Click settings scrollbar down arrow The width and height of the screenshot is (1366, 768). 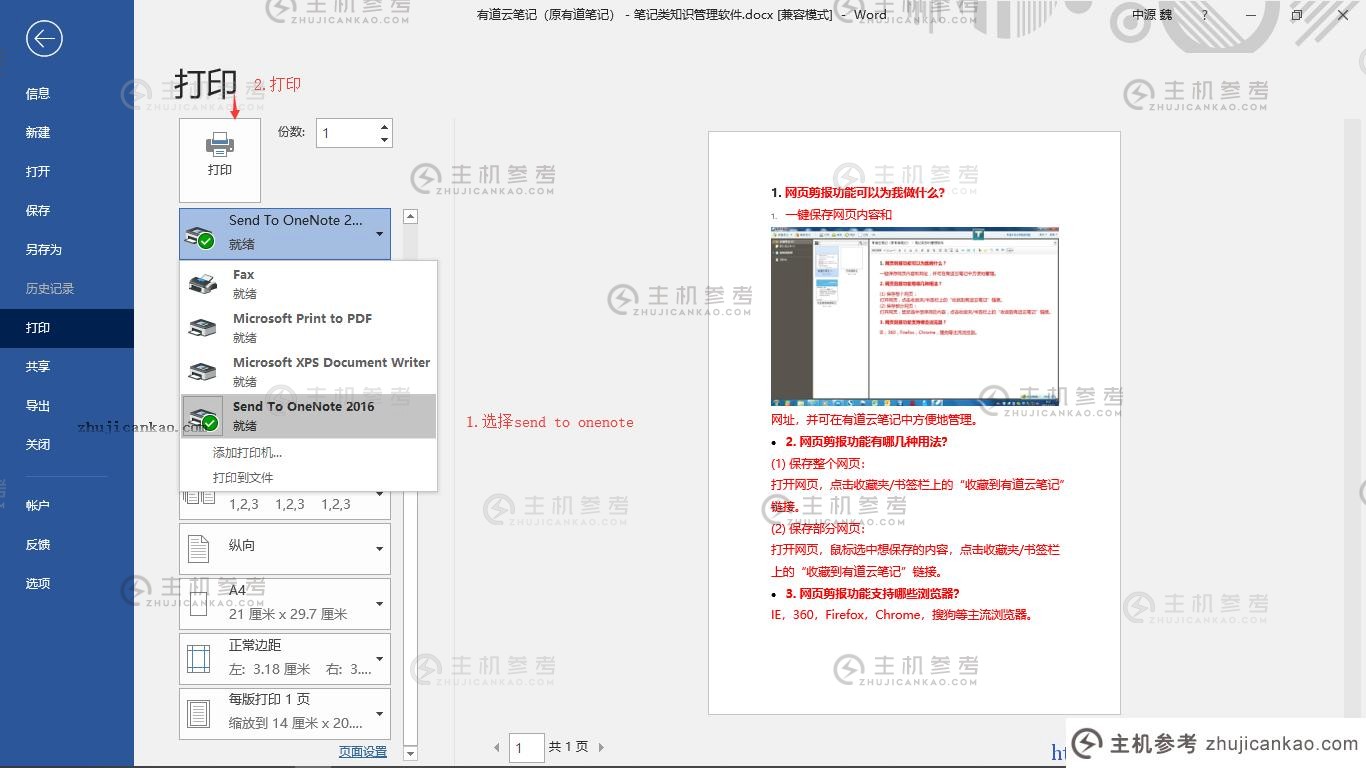pyautogui.click(x=410, y=753)
